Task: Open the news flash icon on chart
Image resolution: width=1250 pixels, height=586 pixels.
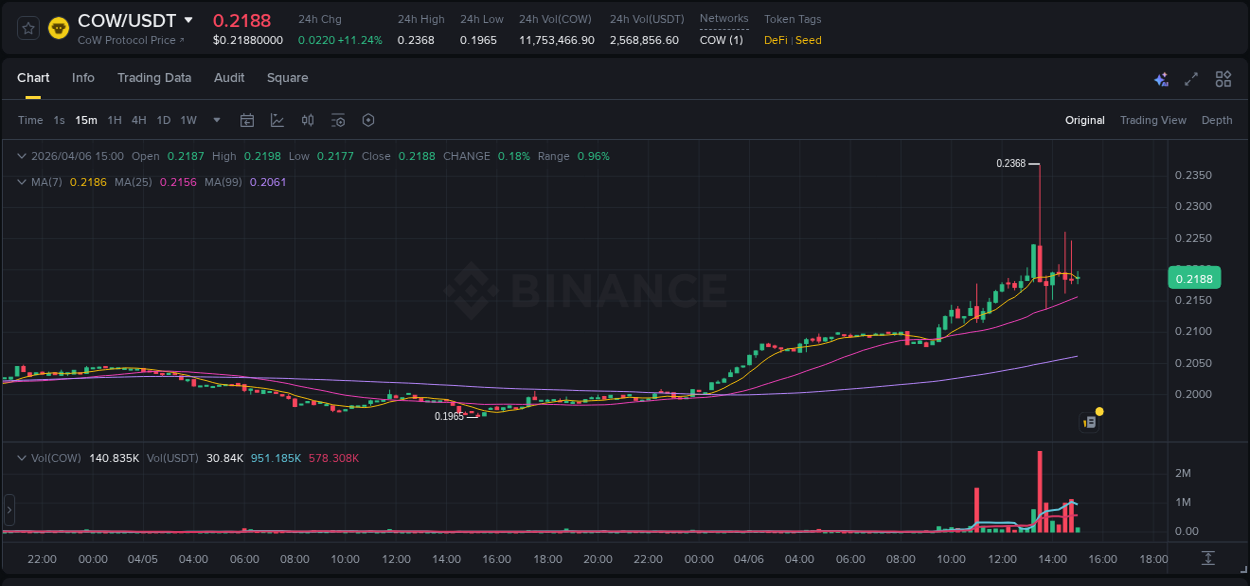Action: coord(1090,422)
